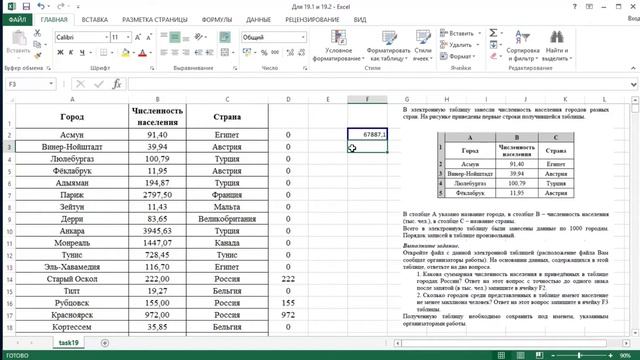Image resolution: width=640 pixels, height=360 pixels.
Task: Increase font size with the larger A icon
Action: coord(138,37)
